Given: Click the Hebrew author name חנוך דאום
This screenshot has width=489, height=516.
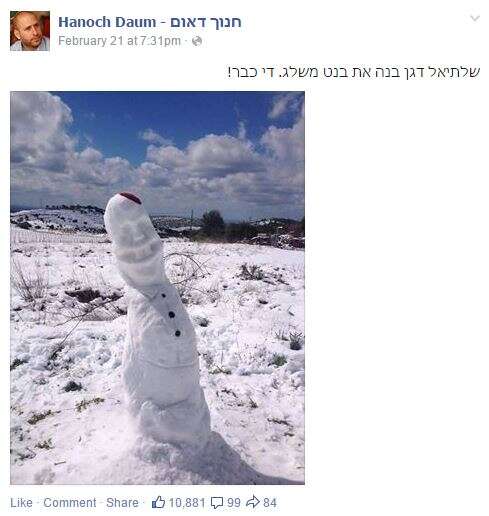Looking at the screenshot, I should [x=206, y=22].
